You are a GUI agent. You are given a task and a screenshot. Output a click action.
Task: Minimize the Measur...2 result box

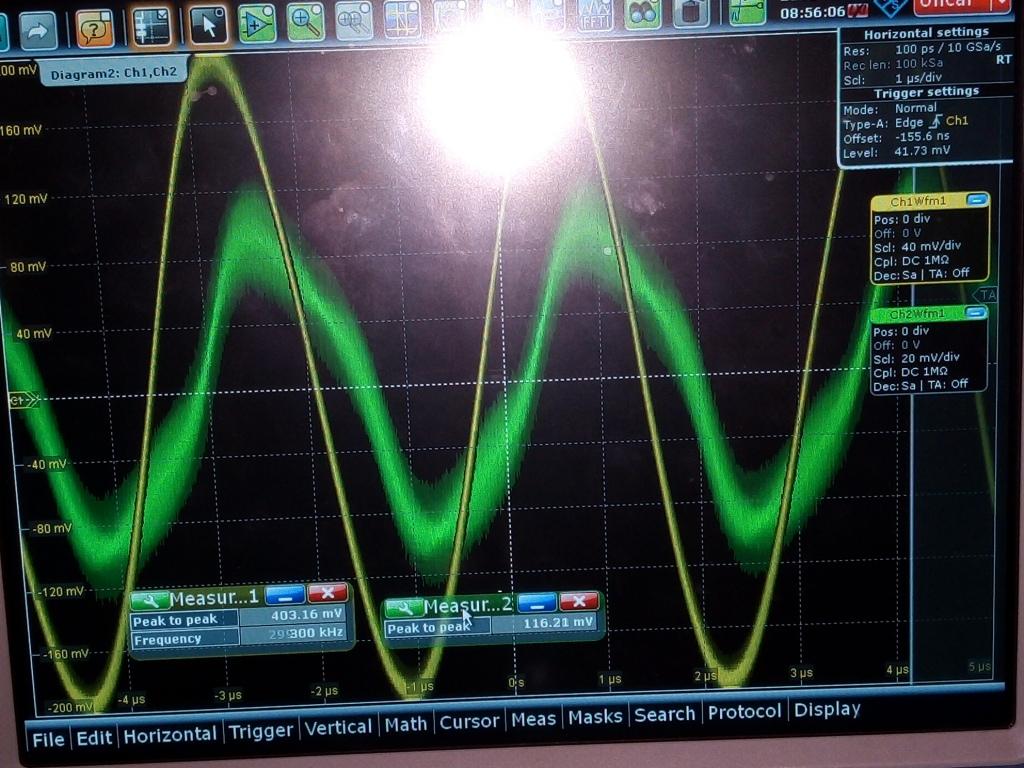pyautogui.click(x=537, y=602)
